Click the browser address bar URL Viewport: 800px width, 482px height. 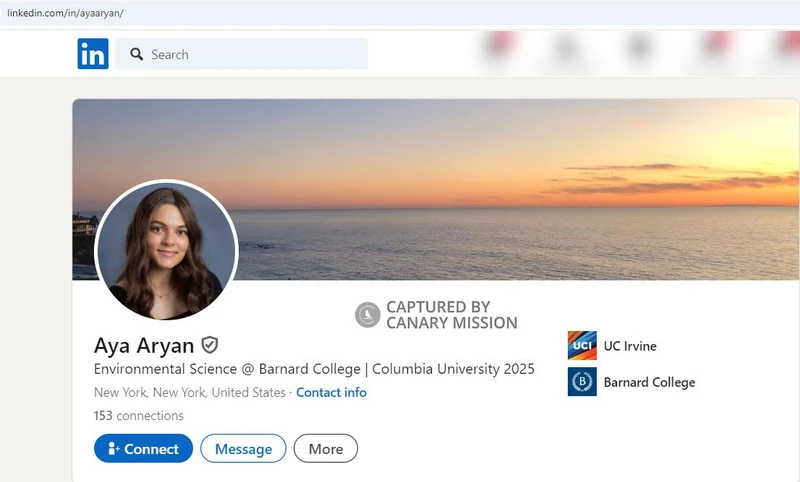click(x=65, y=13)
